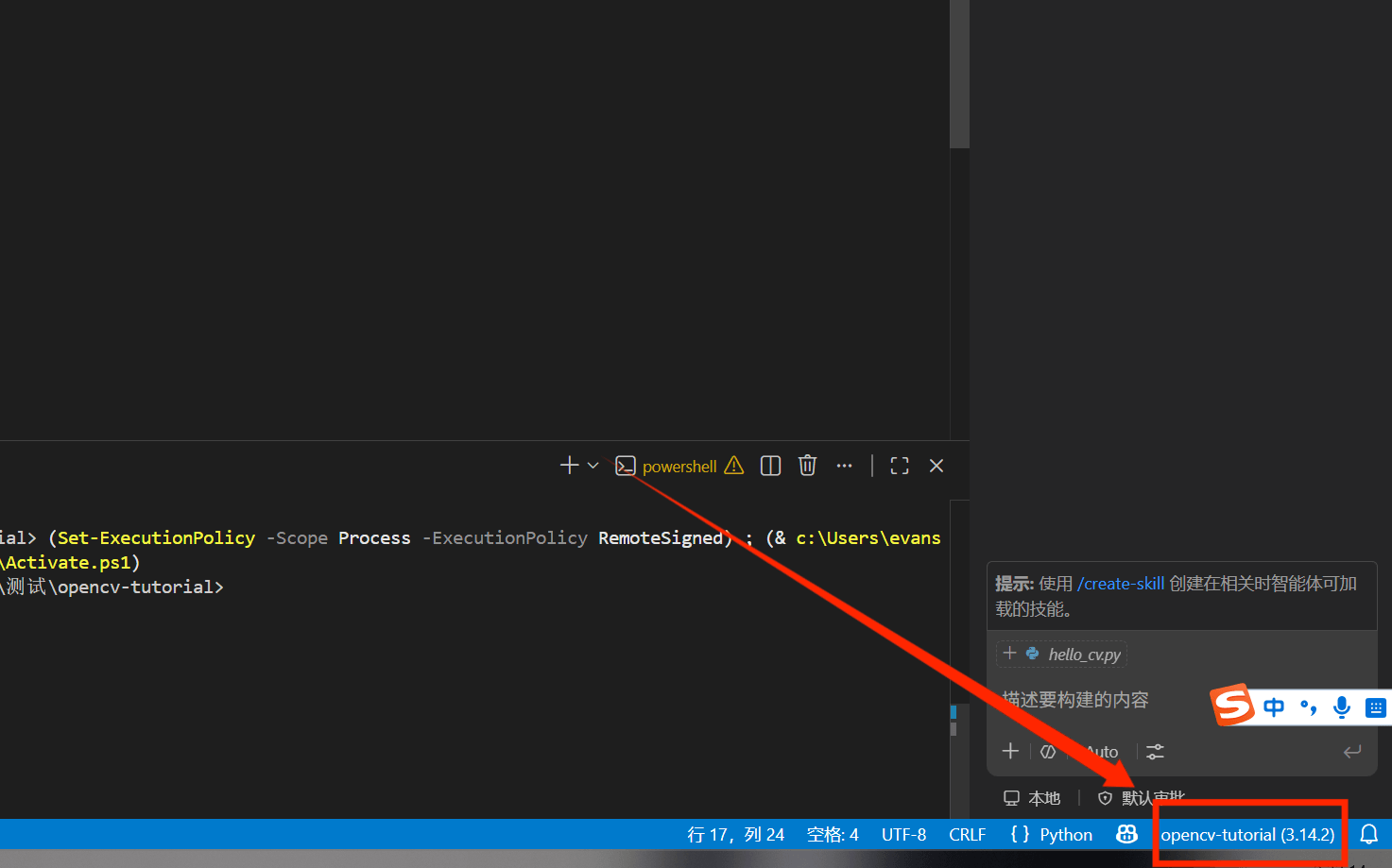Open a new terminal with the plus icon
Screen dimensions: 1392x868
pyautogui.click(x=569, y=466)
